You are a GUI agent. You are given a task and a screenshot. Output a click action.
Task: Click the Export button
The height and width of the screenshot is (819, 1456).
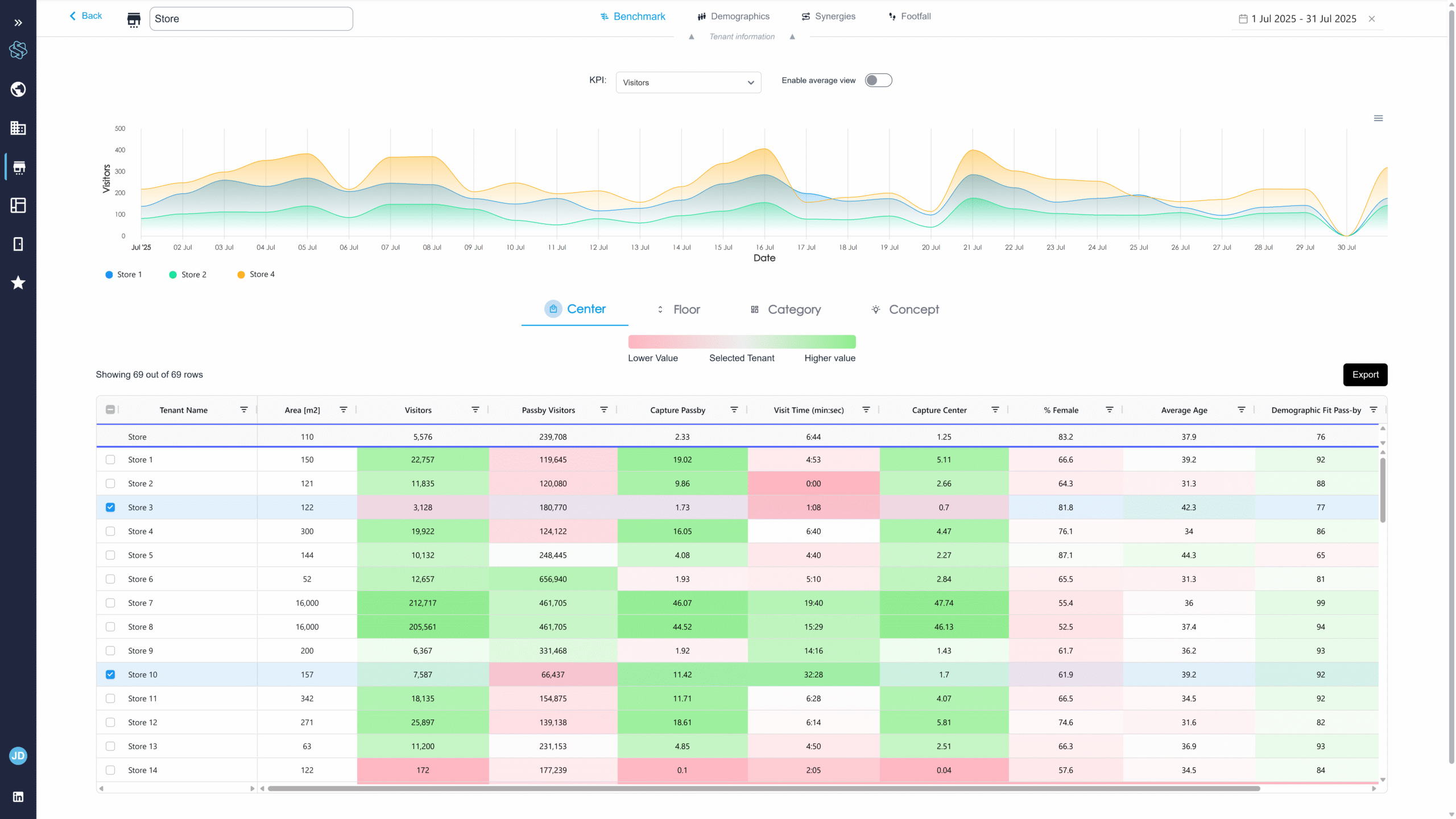(x=1365, y=375)
